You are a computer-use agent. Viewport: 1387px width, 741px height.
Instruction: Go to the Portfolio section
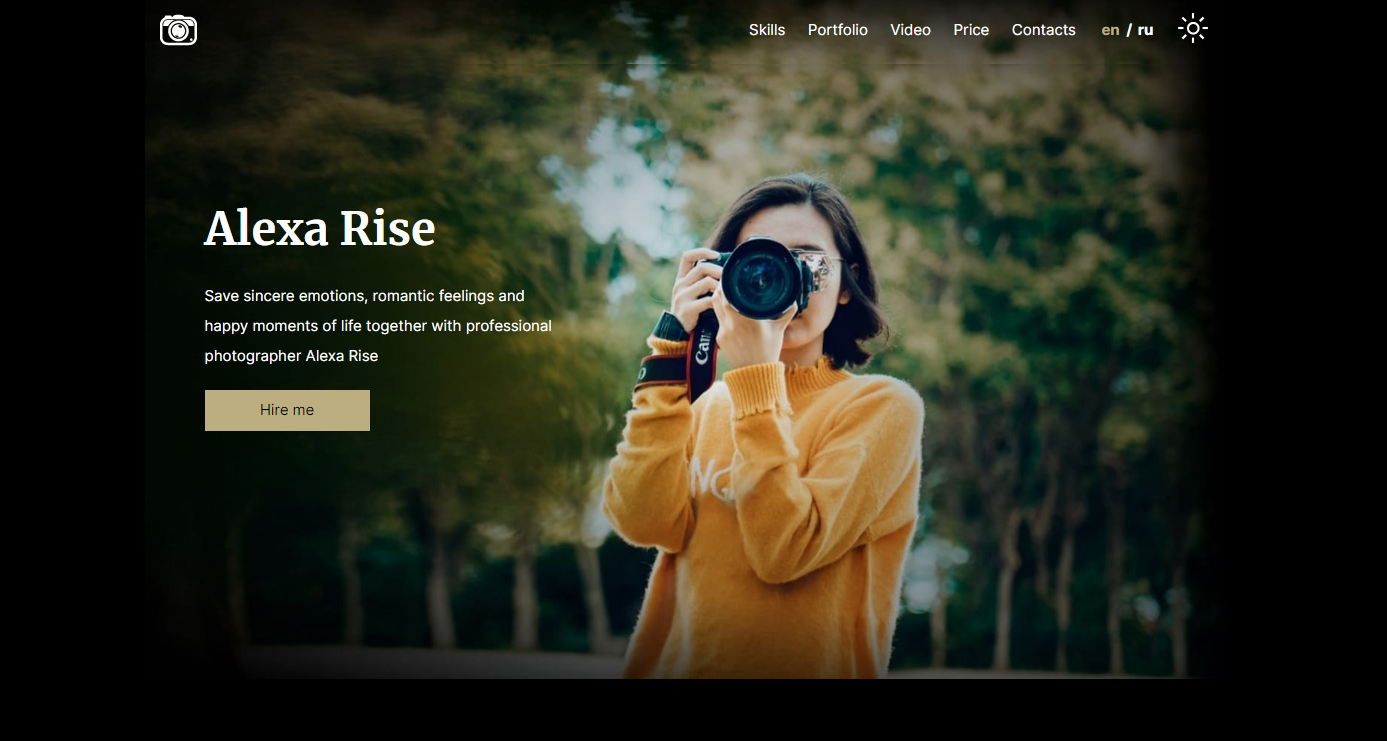[x=838, y=30]
